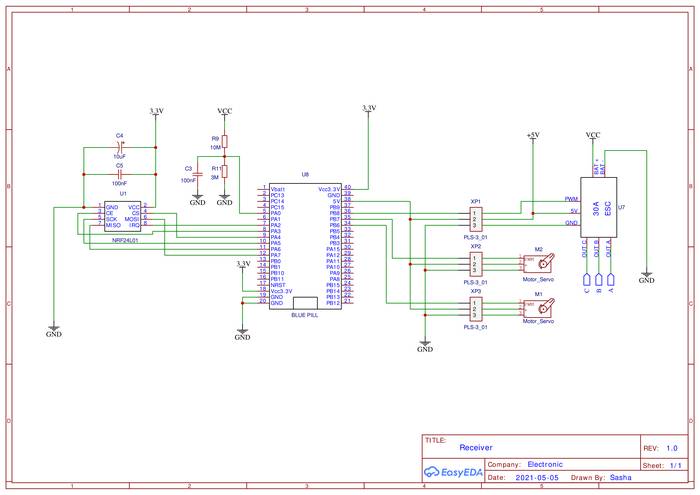Select the C3 100nF capacitor

point(198,174)
